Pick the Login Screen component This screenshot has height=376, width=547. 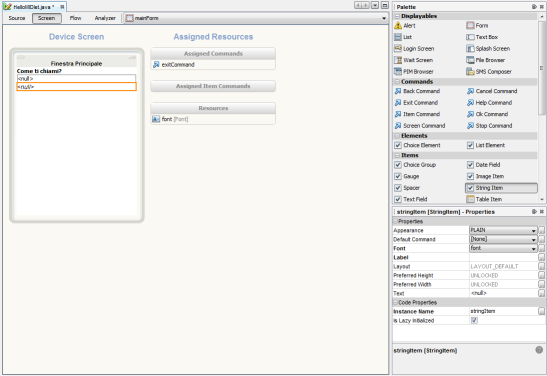click(x=414, y=48)
